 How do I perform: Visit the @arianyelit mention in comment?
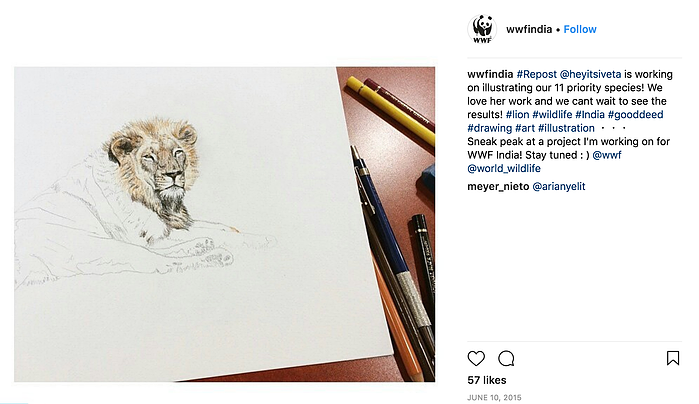pos(559,186)
